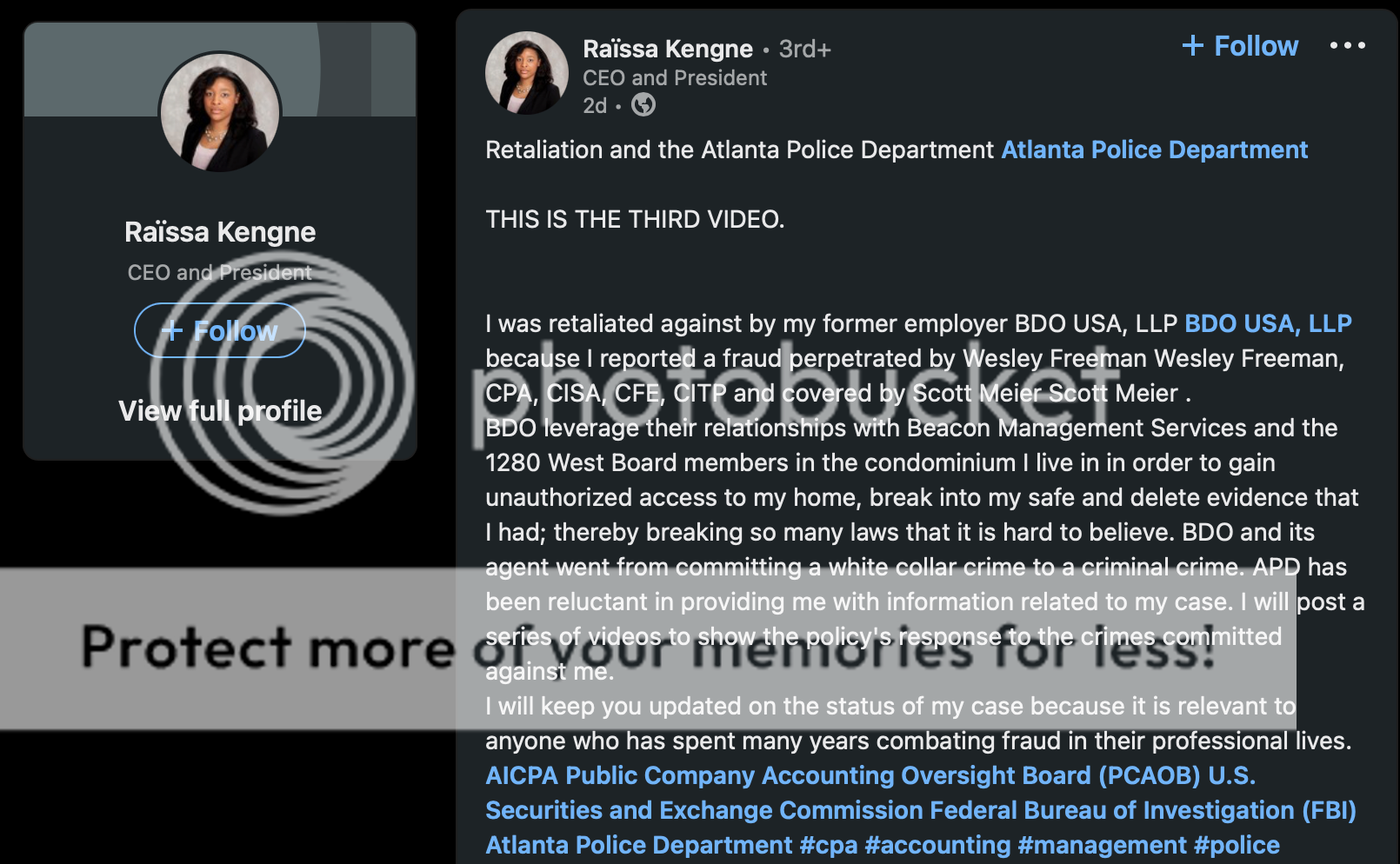Follow Raïssa Kengne from post header
The image size is (1400, 864).
(1240, 45)
